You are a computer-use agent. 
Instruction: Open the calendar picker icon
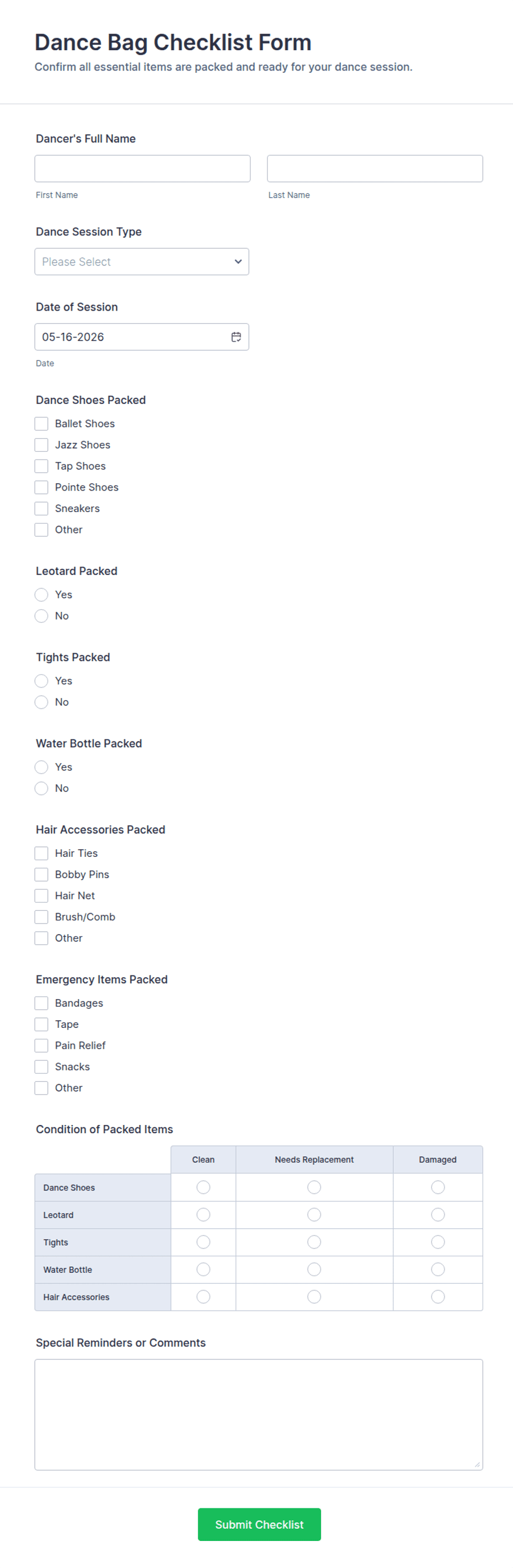pos(236,337)
